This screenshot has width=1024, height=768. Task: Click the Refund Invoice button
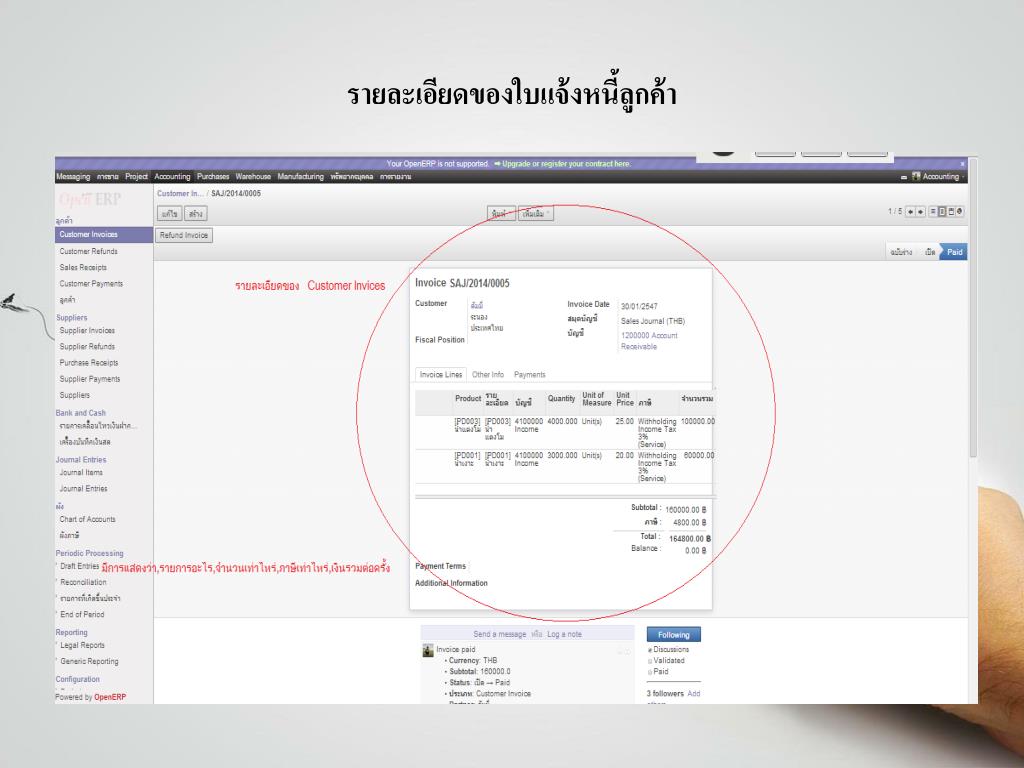click(x=184, y=235)
